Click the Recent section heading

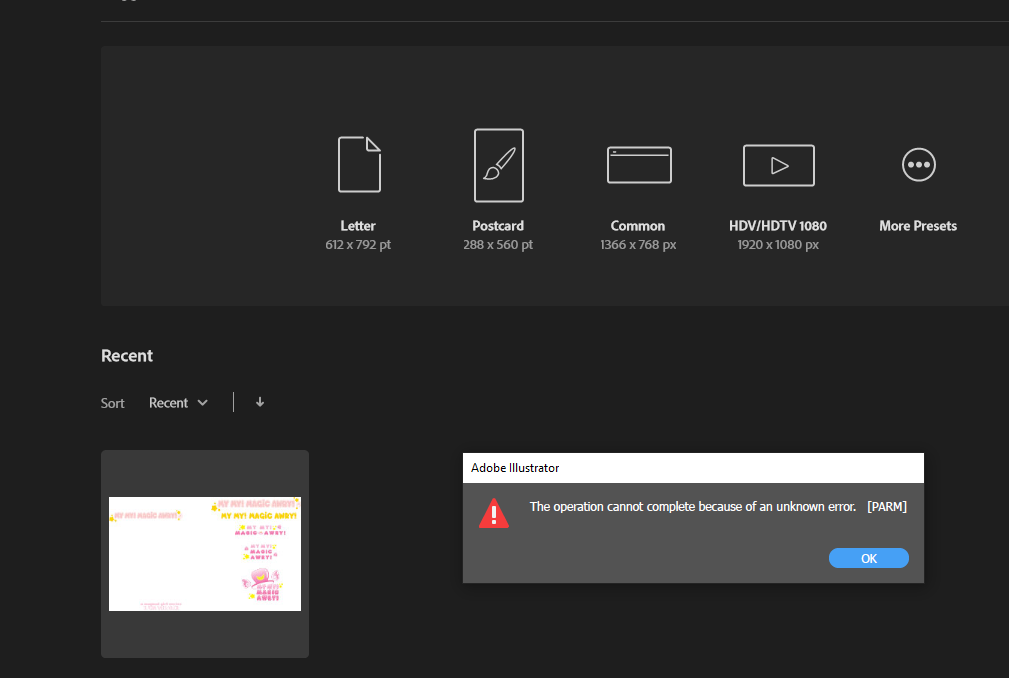tap(126, 355)
